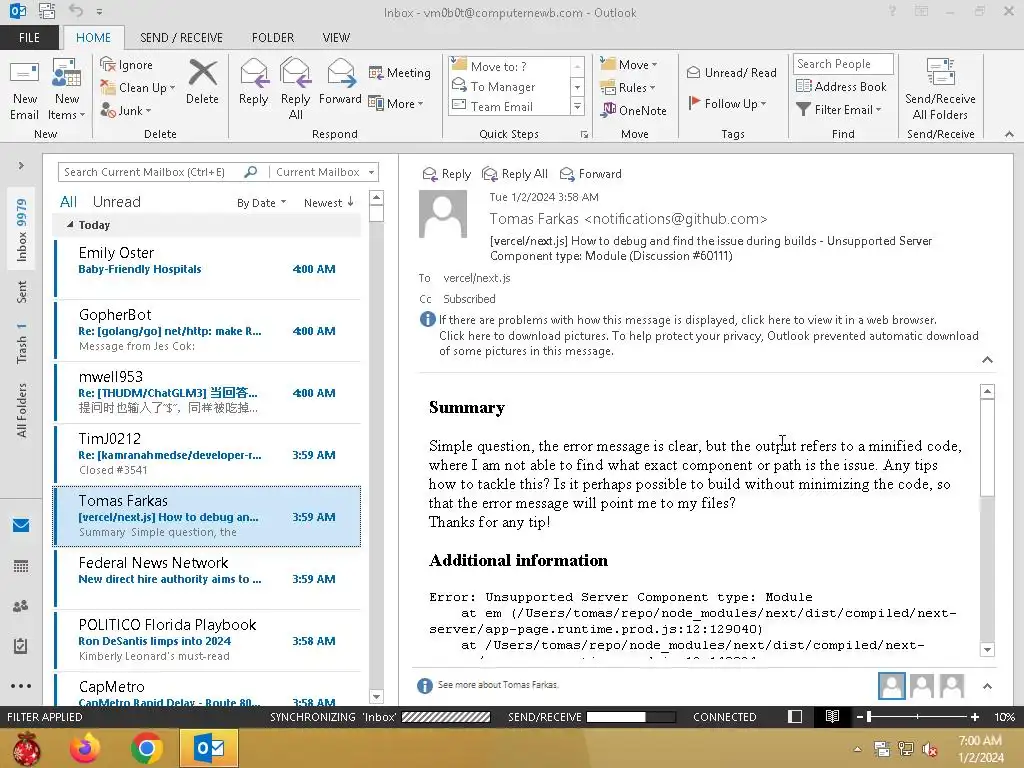This screenshot has width=1024, height=768.
Task: Switch to the VIEW tab
Action: (336, 37)
